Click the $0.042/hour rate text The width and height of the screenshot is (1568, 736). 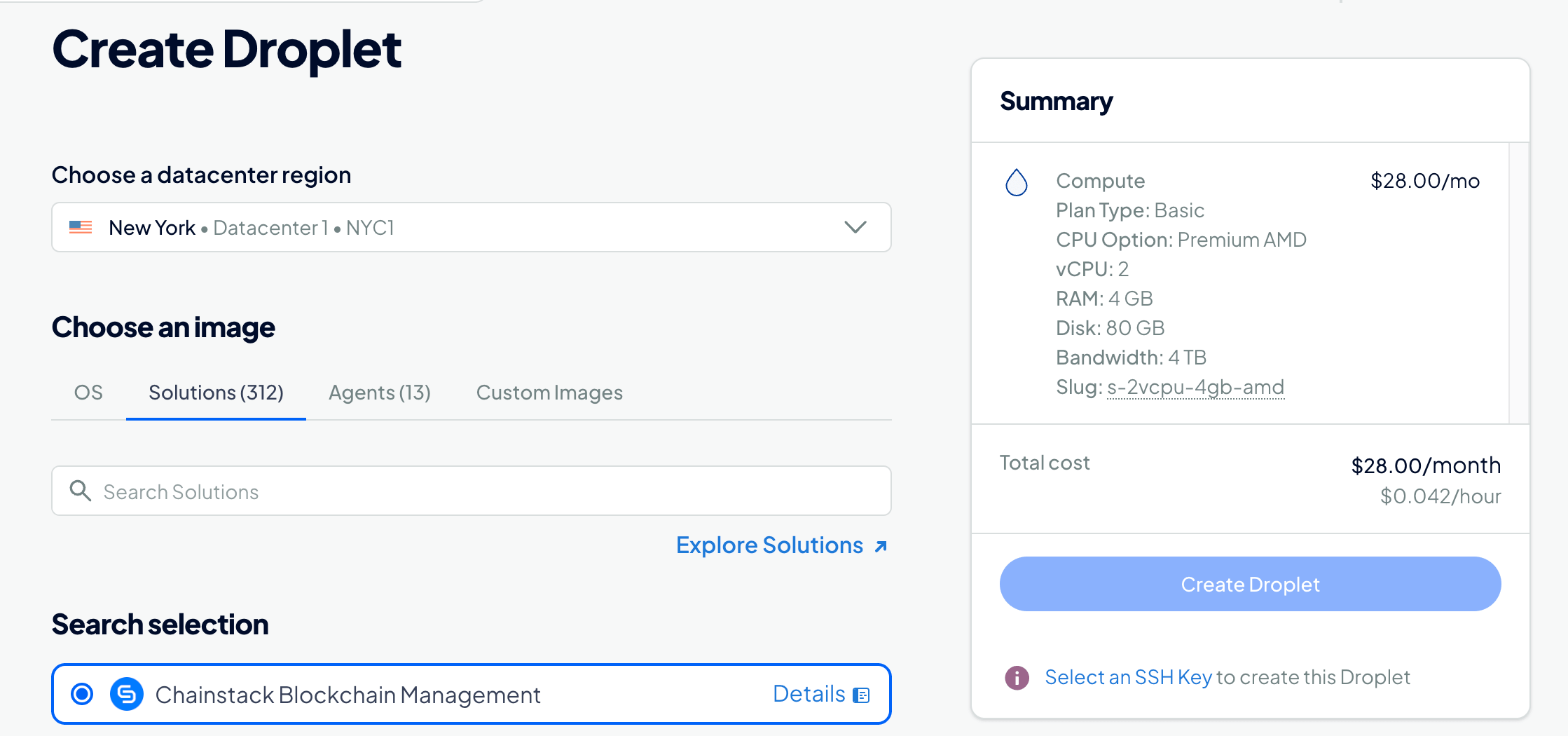coord(1440,496)
